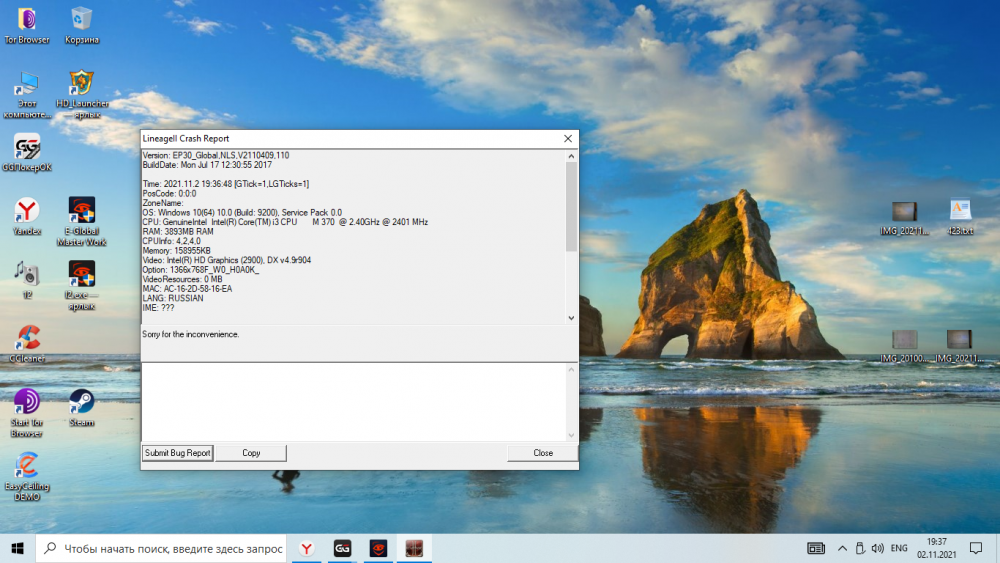Image resolution: width=1000 pixels, height=563 pixels.
Task: Select the HD_Launcher shortcut icon
Action: pos(82,84)
